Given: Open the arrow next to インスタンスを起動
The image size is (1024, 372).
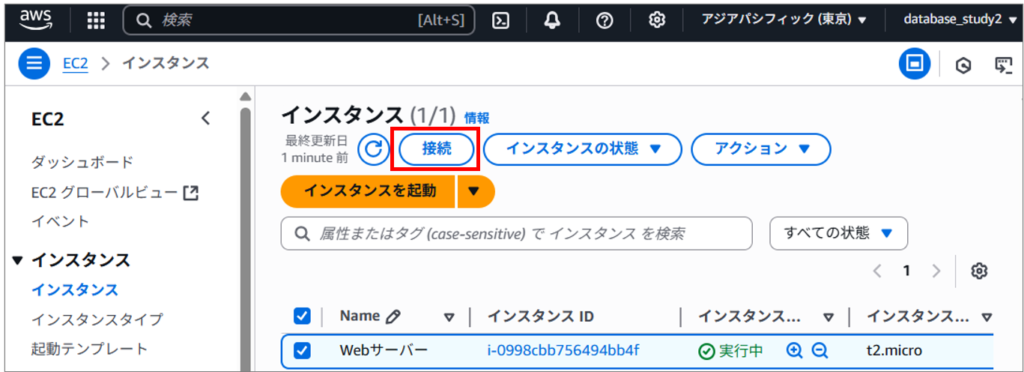Looking at the screenshot, I should [x=475, y=191].
